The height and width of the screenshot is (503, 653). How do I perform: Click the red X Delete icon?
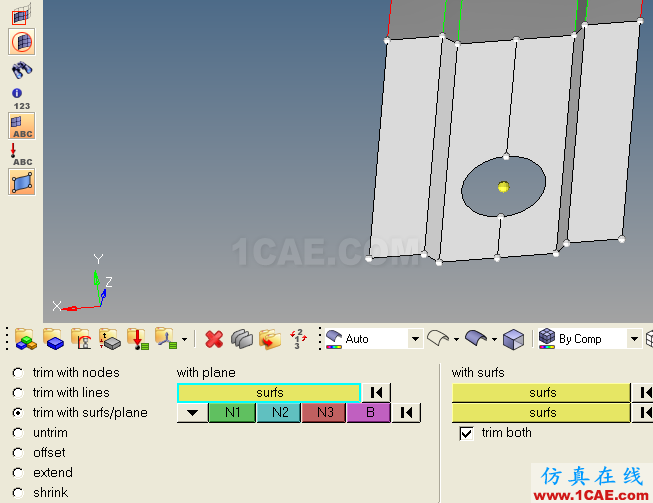pyautogui.click(x=214, y=339)
